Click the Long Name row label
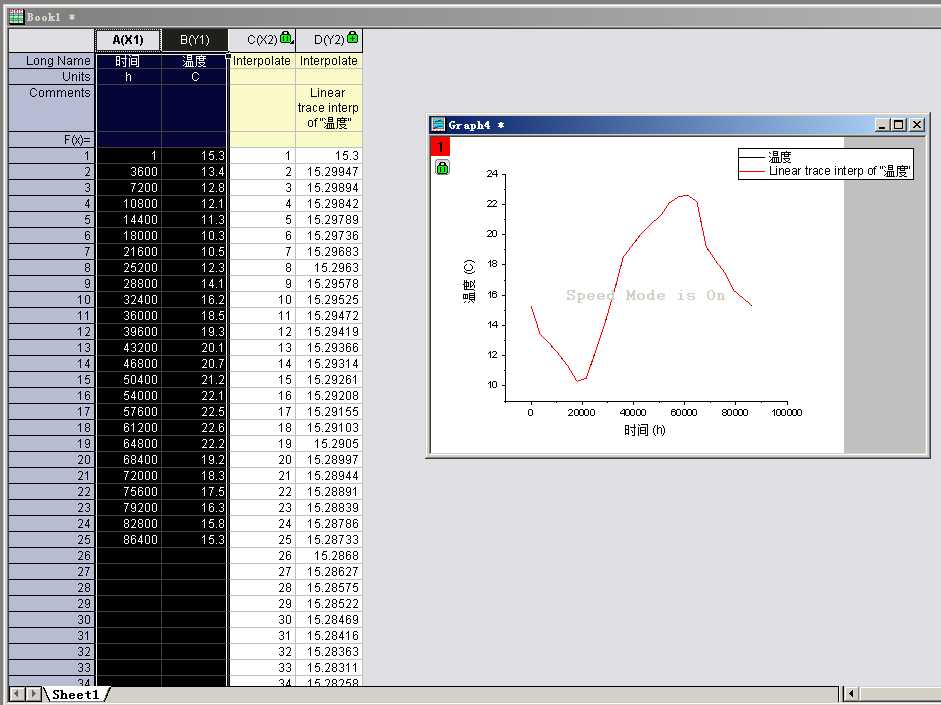Viewport: 941px width, 705px height. point(52,61)
